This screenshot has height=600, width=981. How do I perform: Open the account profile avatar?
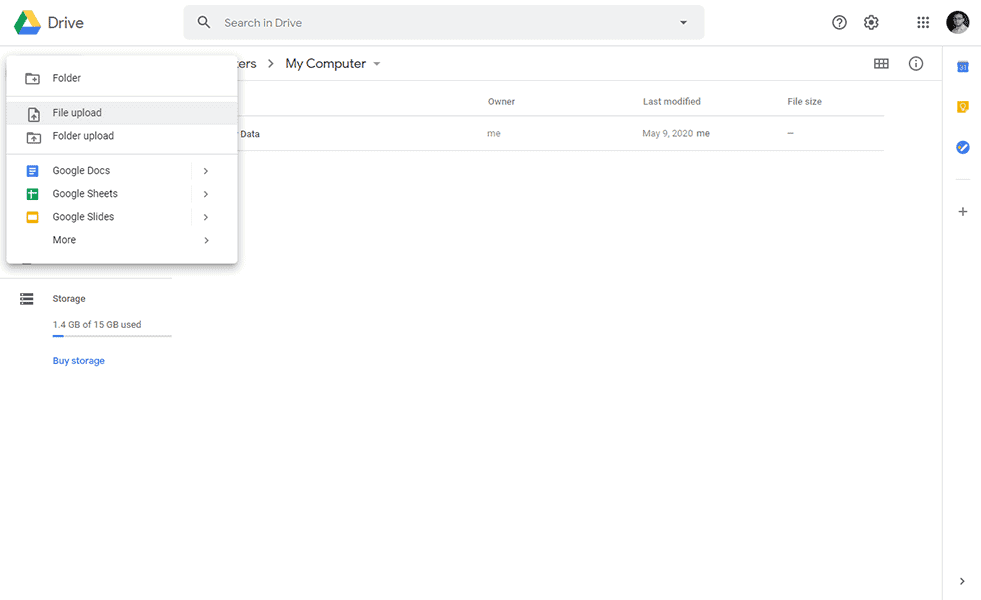pyautogui.click(x=957, y=23)
